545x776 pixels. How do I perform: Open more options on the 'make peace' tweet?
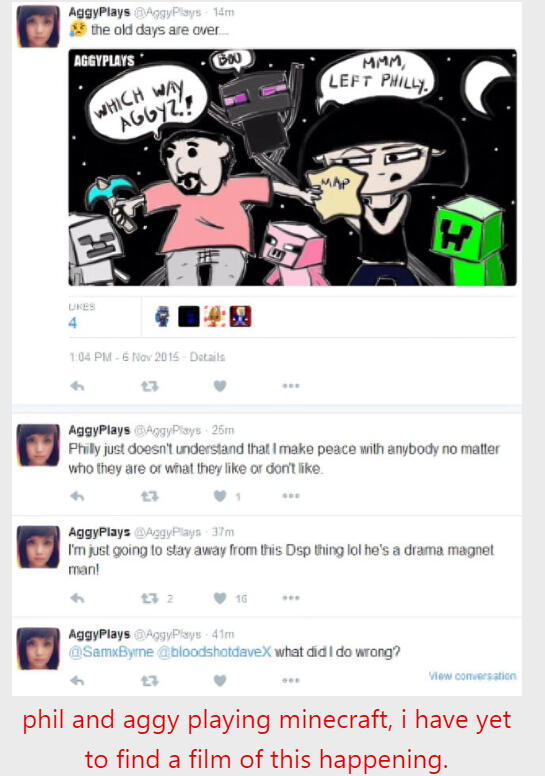291,496
